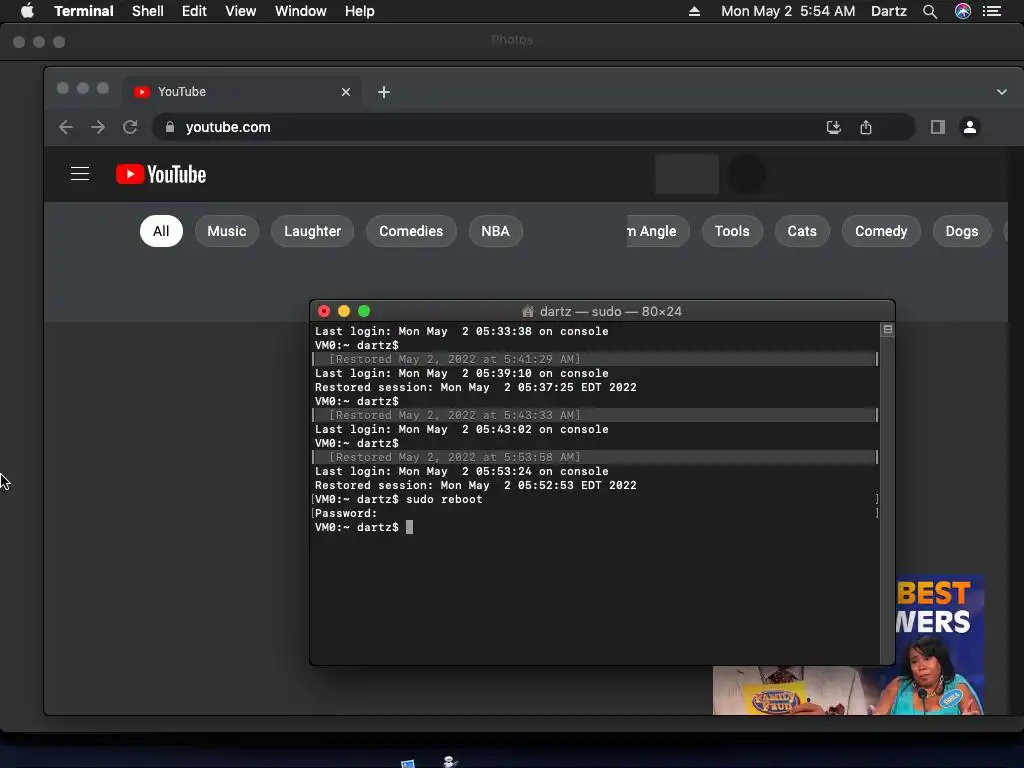Open the Edit menu
This screenshot has width=1024, height=768.
(x=194, y=11)
